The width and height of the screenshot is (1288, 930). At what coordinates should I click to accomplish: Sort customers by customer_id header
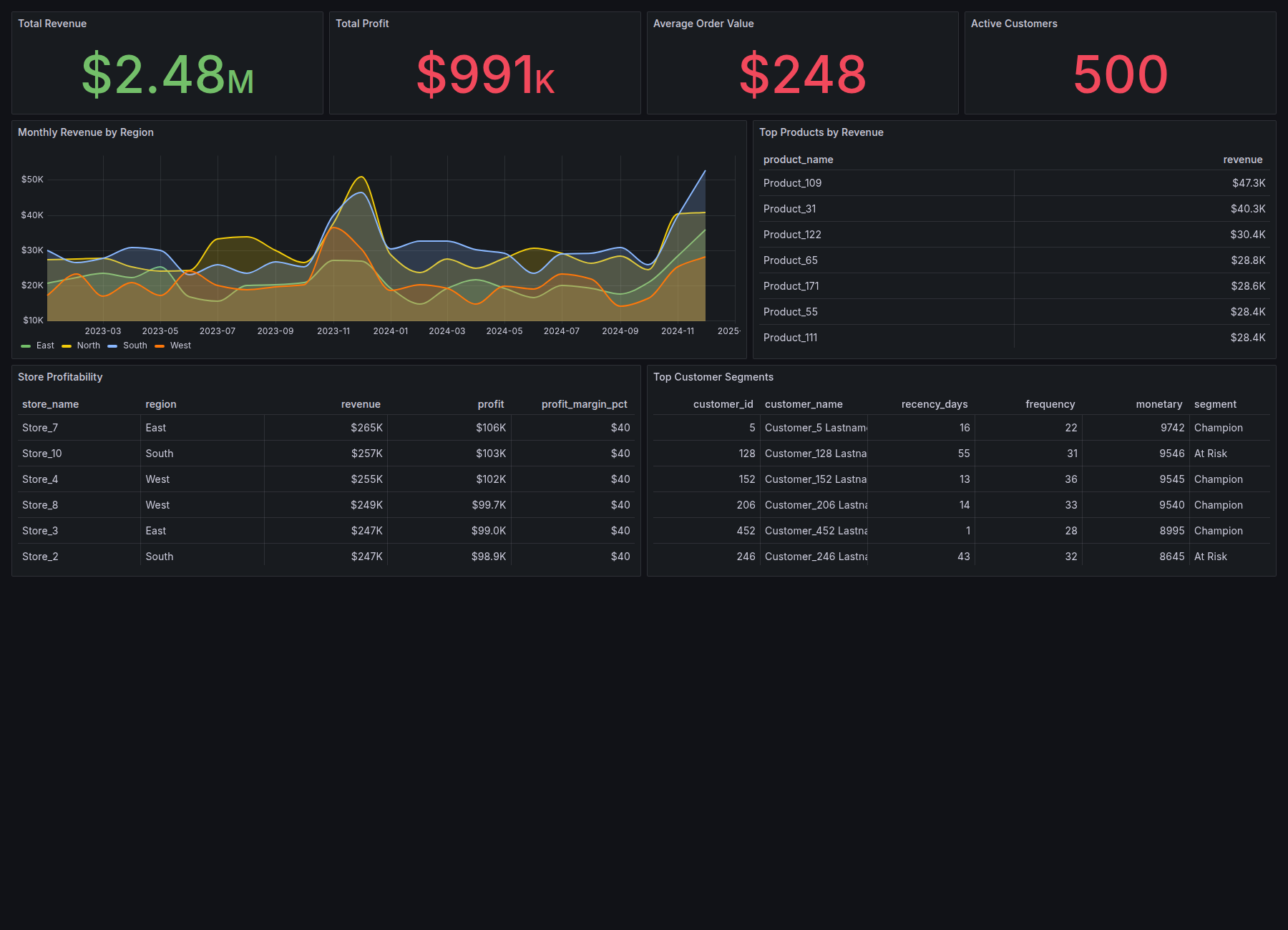[x=723, y=404]
